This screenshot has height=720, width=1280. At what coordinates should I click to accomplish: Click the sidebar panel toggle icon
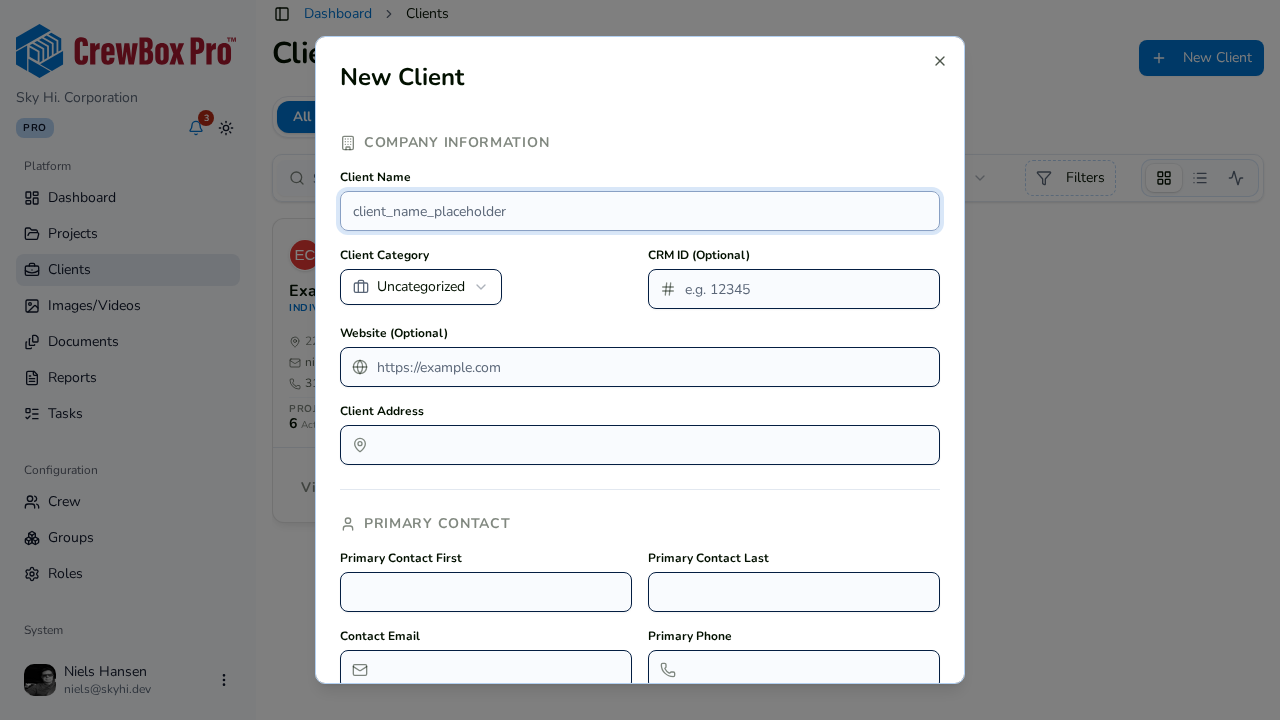[x=282, y=14]
